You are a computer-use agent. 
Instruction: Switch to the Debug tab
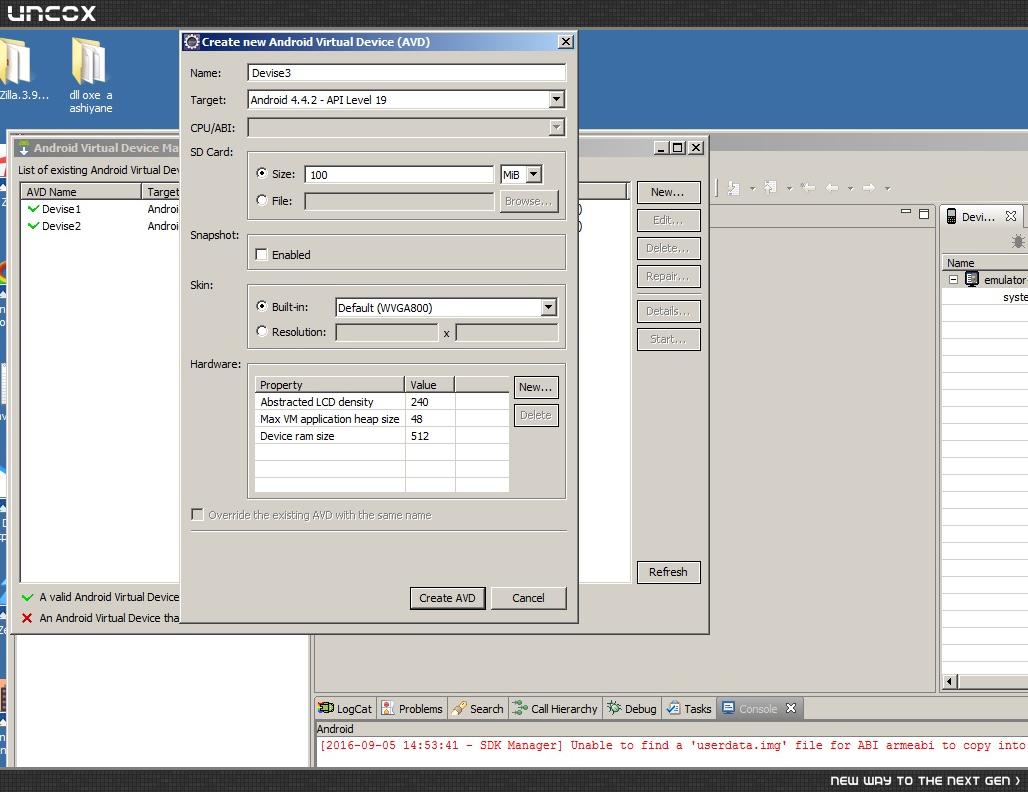pyautogui.click(x=632, y=709)
